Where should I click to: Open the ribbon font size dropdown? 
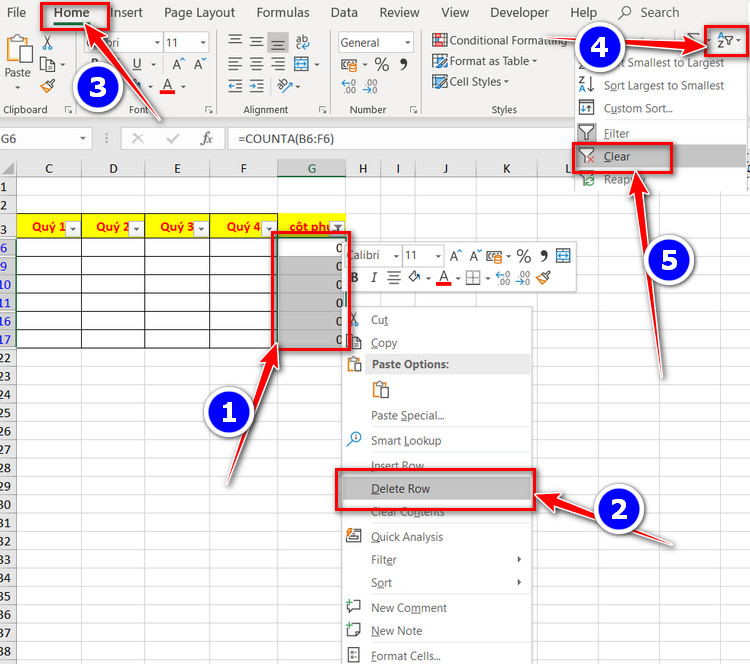pyautogui.click(x=203, y=43)
